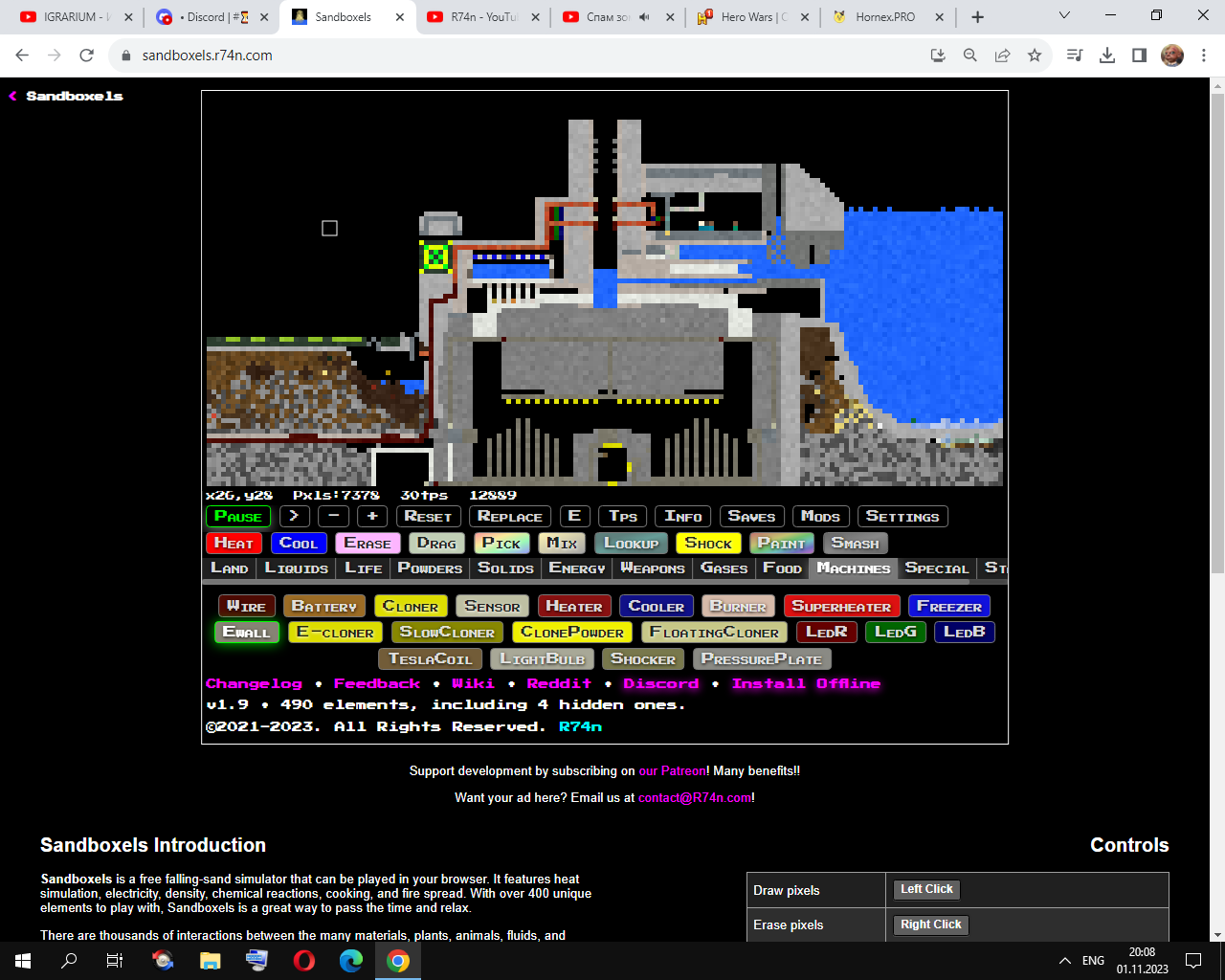
Task: Open the Windows Start menu
Action: pos(23,961)
